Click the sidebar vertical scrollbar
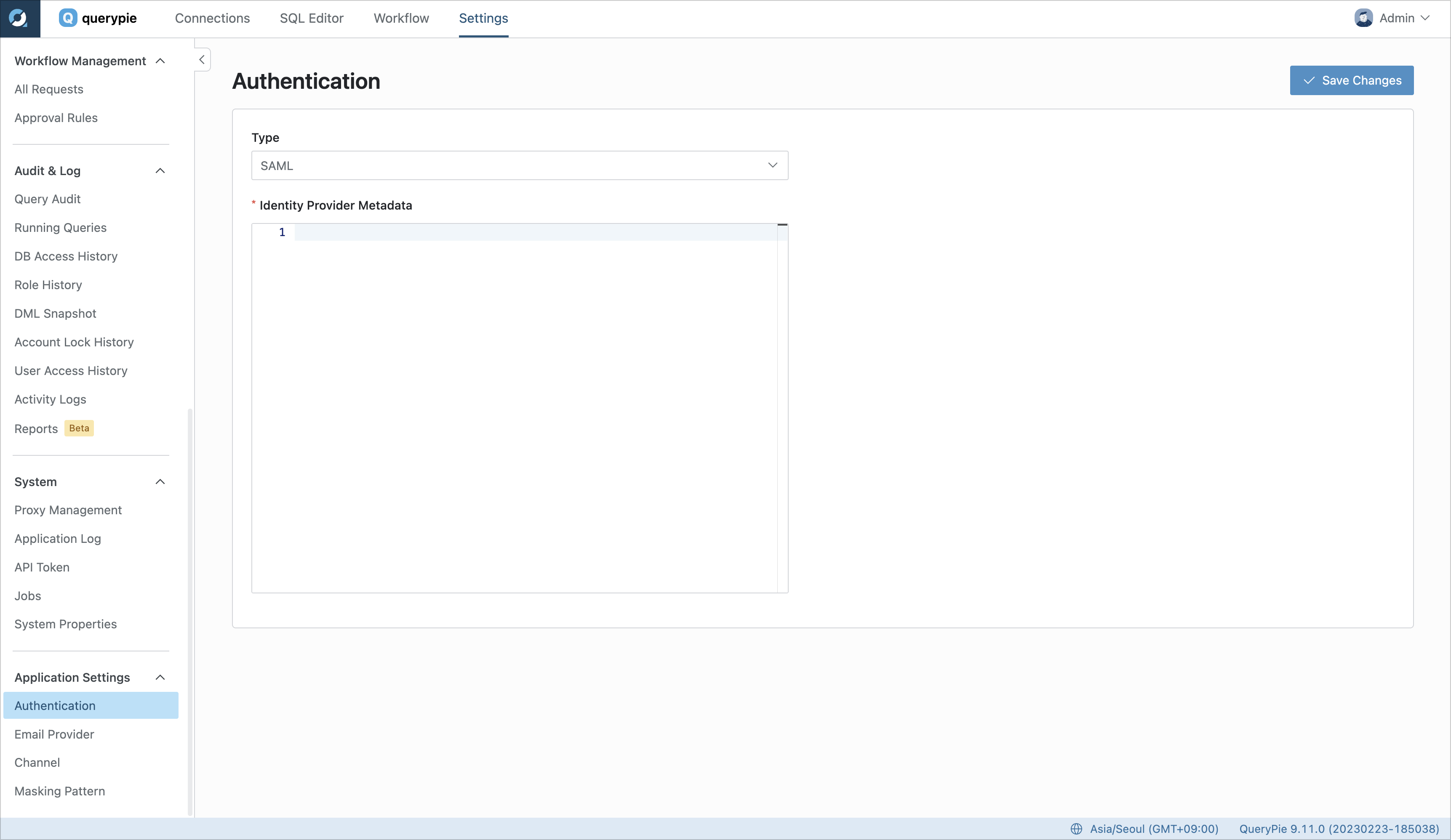 [x=190, y=612]
